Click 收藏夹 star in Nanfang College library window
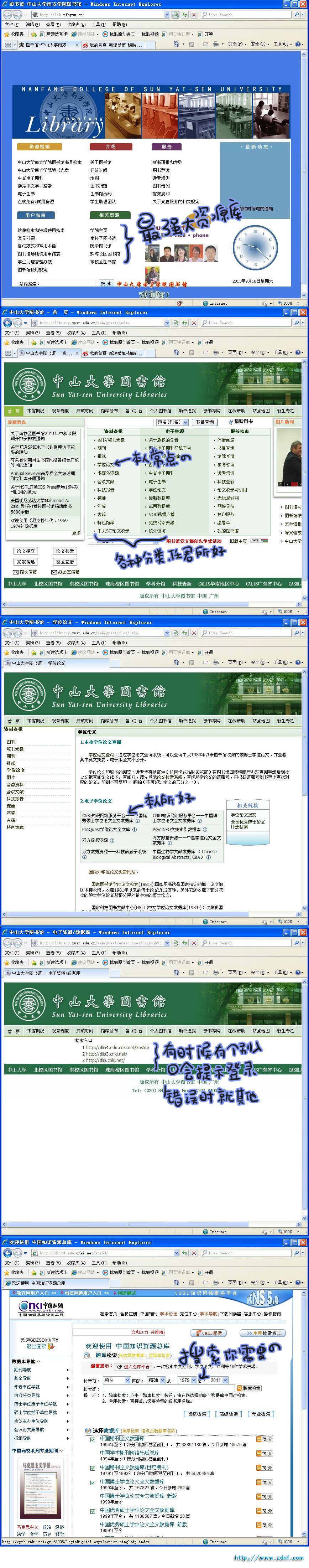The width and height of the screenshot is (309, 1568). click(7, 34)
